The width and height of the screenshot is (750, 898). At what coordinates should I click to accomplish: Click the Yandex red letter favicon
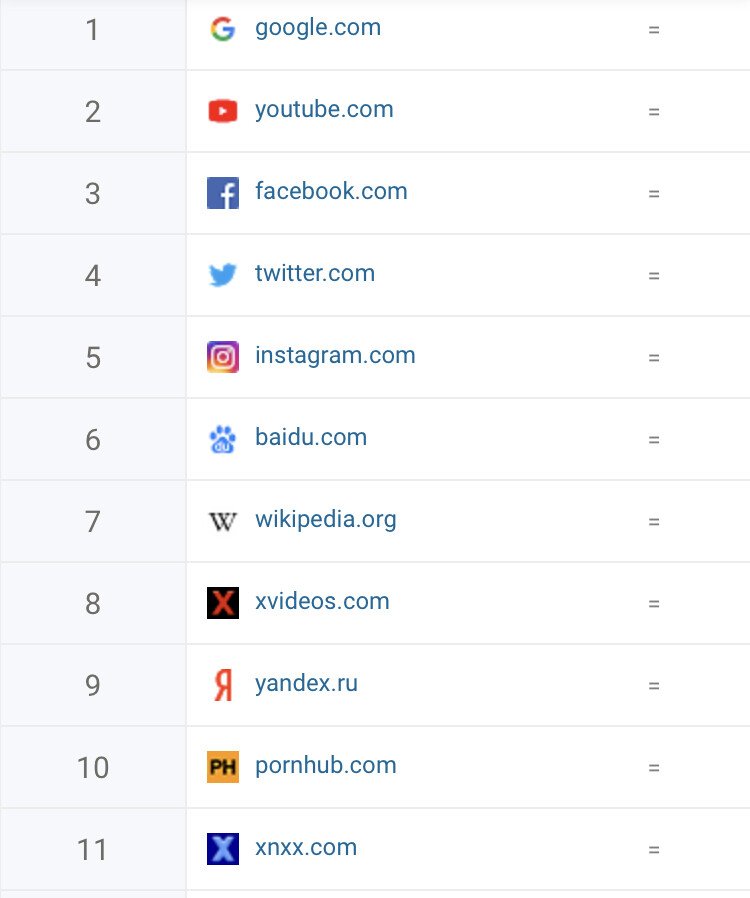click(x=222, y=685)
